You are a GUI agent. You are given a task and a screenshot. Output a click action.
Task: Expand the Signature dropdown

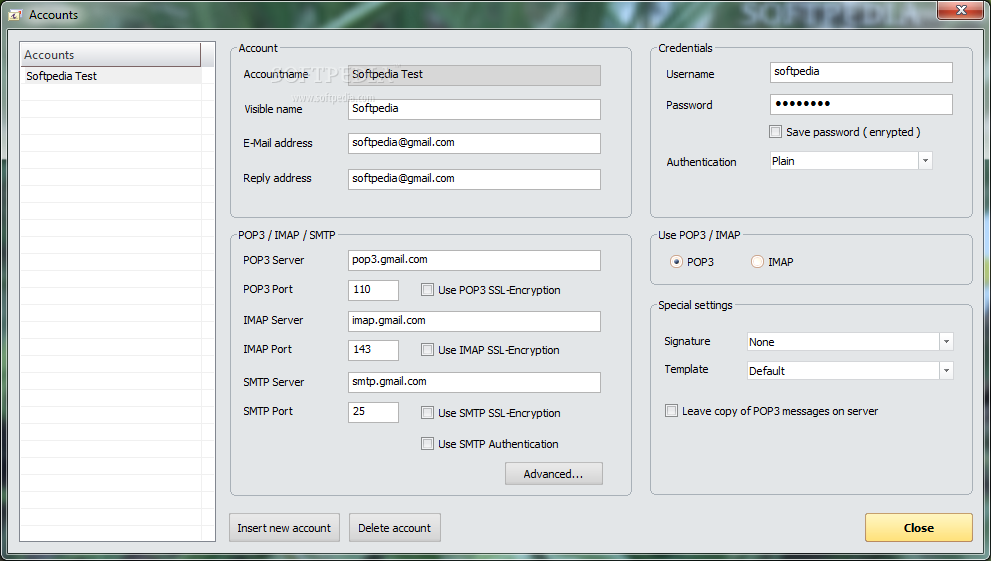pos(946,342)
